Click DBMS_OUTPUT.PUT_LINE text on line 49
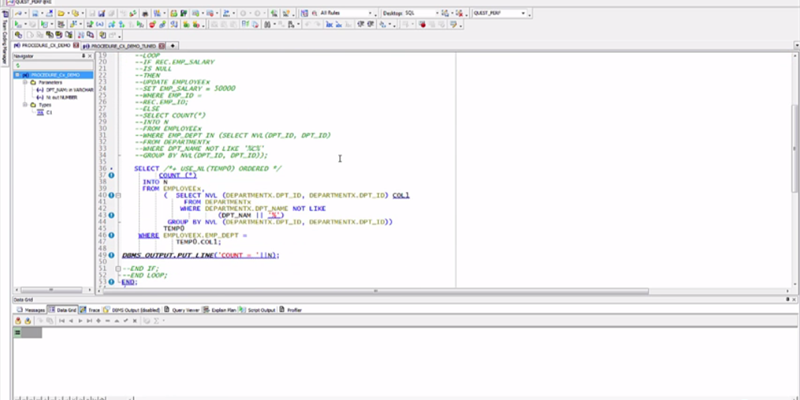Image resolution: width=800 pixels, height=400 pixels. (x=166, y=255)
